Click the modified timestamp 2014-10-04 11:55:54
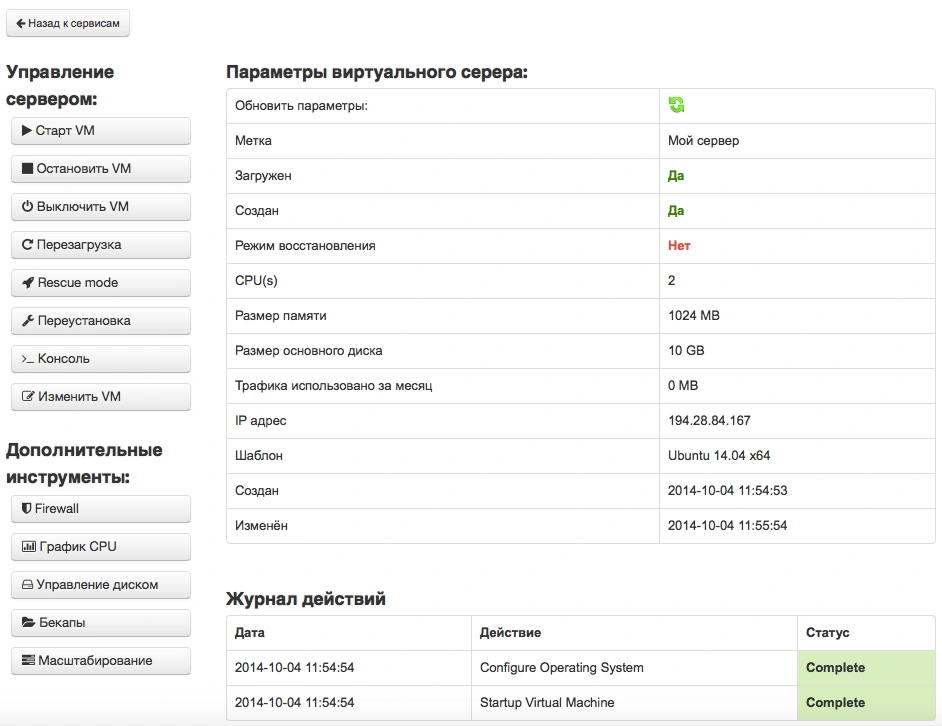The height and width of the screenshot is (726, 942). pos(727,525)
